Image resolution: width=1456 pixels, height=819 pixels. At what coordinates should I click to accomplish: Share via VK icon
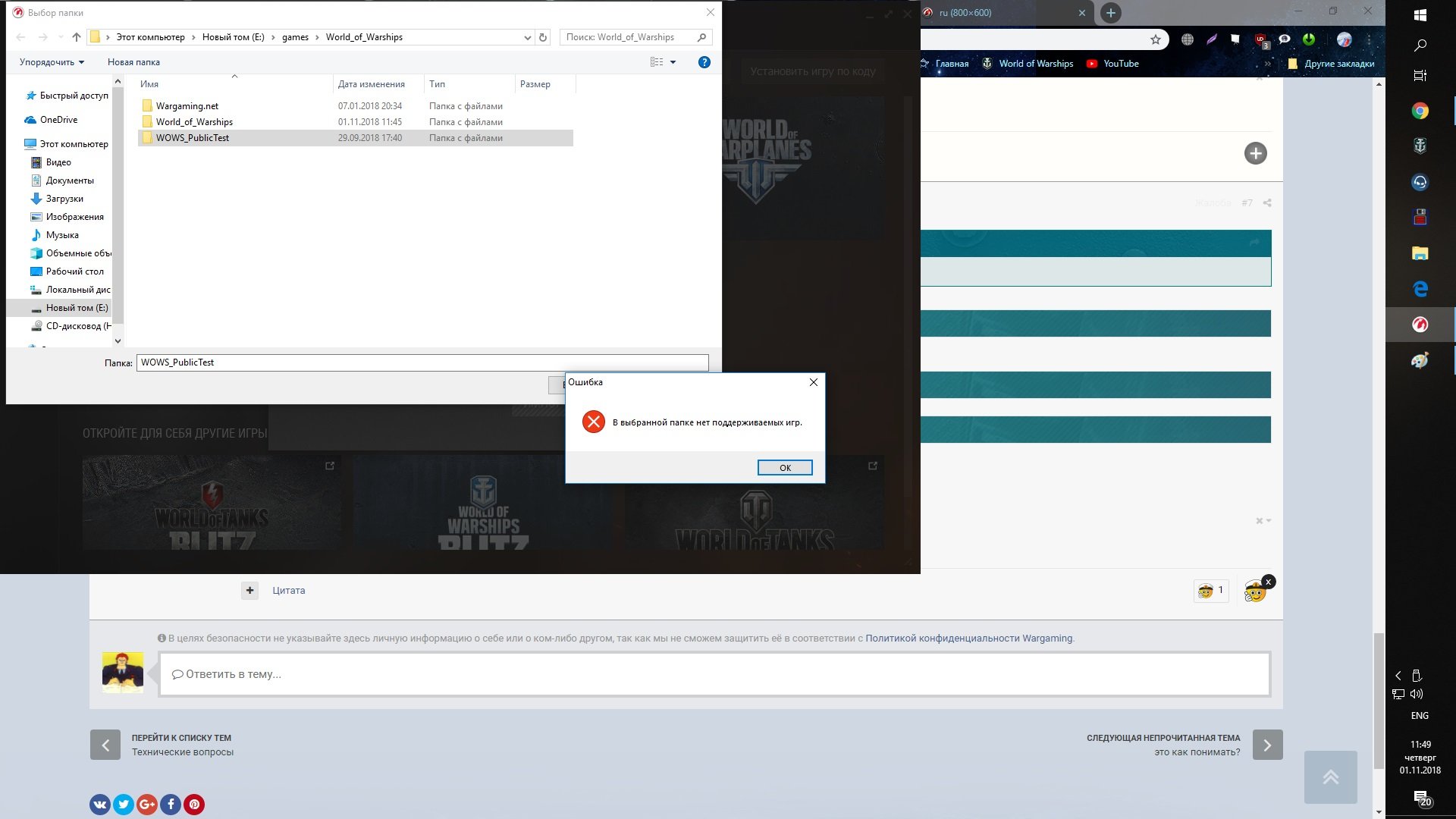(x=100, y=805)
